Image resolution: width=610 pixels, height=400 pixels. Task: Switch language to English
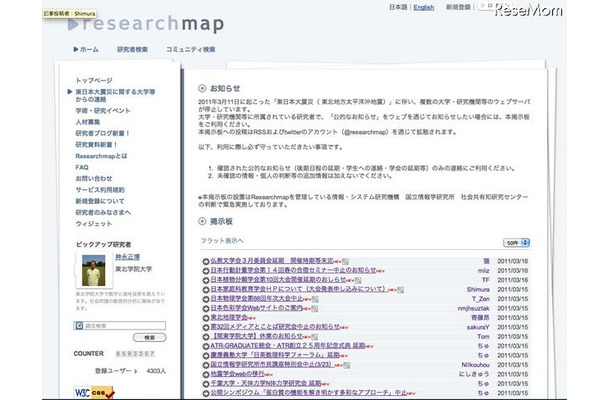click(424, 7)
